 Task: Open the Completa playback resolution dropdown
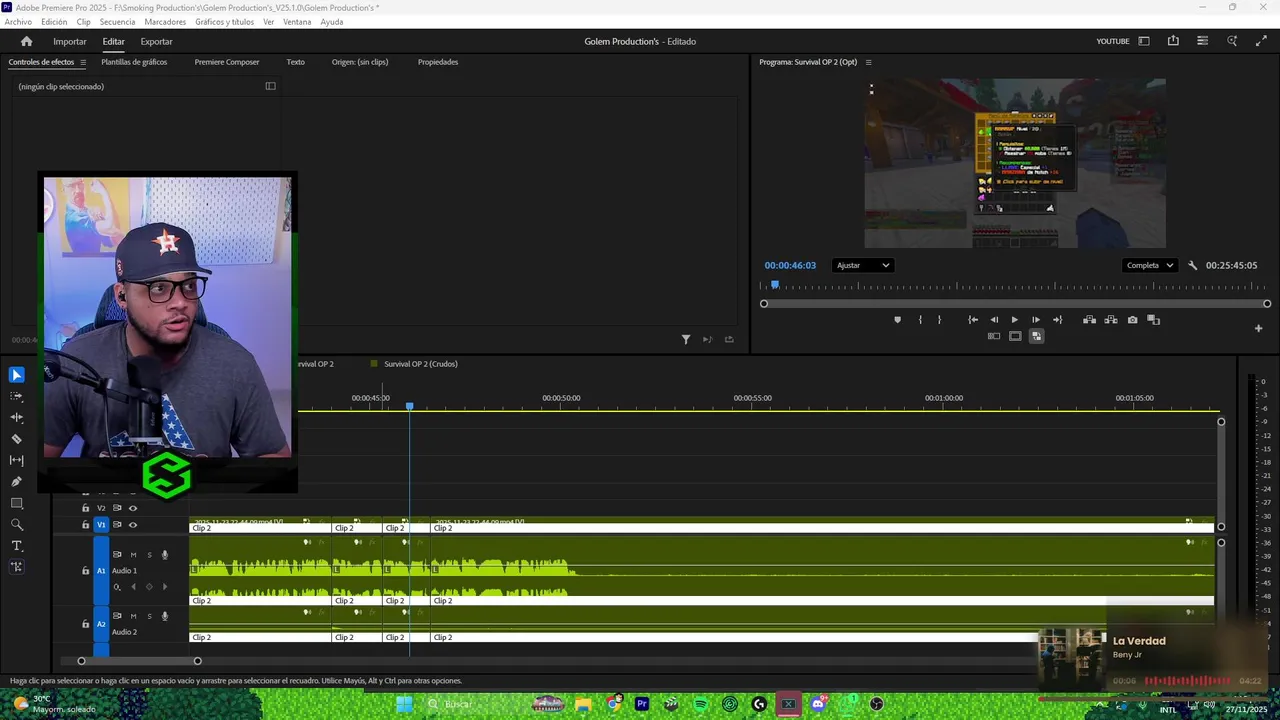pos(1150,265)
